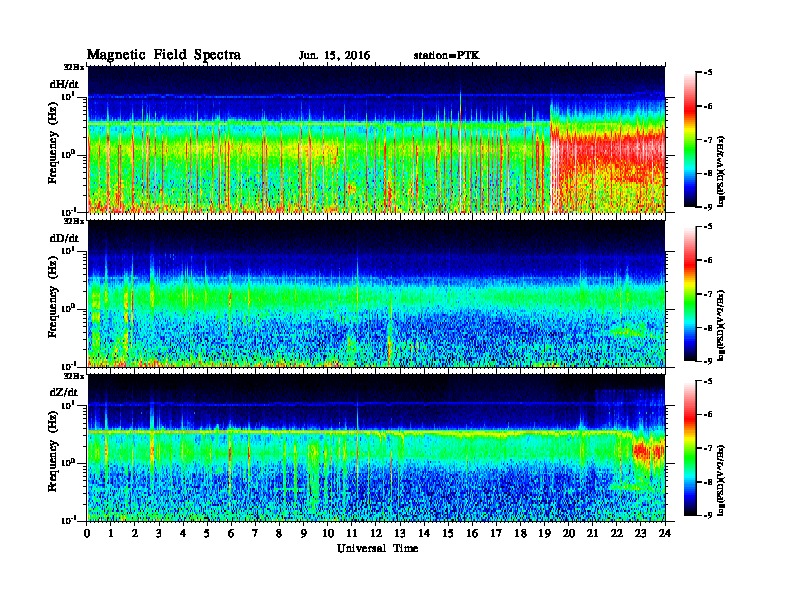
Task: Click hour '8' on the time axis
Action: pyautogui.click(x=280, y=533)
